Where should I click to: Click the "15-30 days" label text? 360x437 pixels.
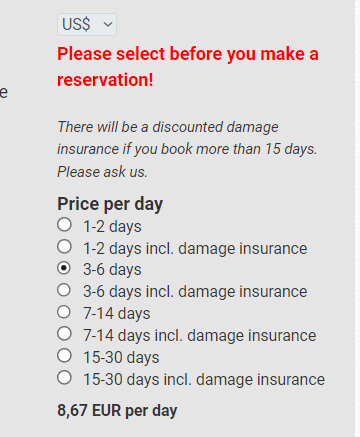[x=121, y=357]
